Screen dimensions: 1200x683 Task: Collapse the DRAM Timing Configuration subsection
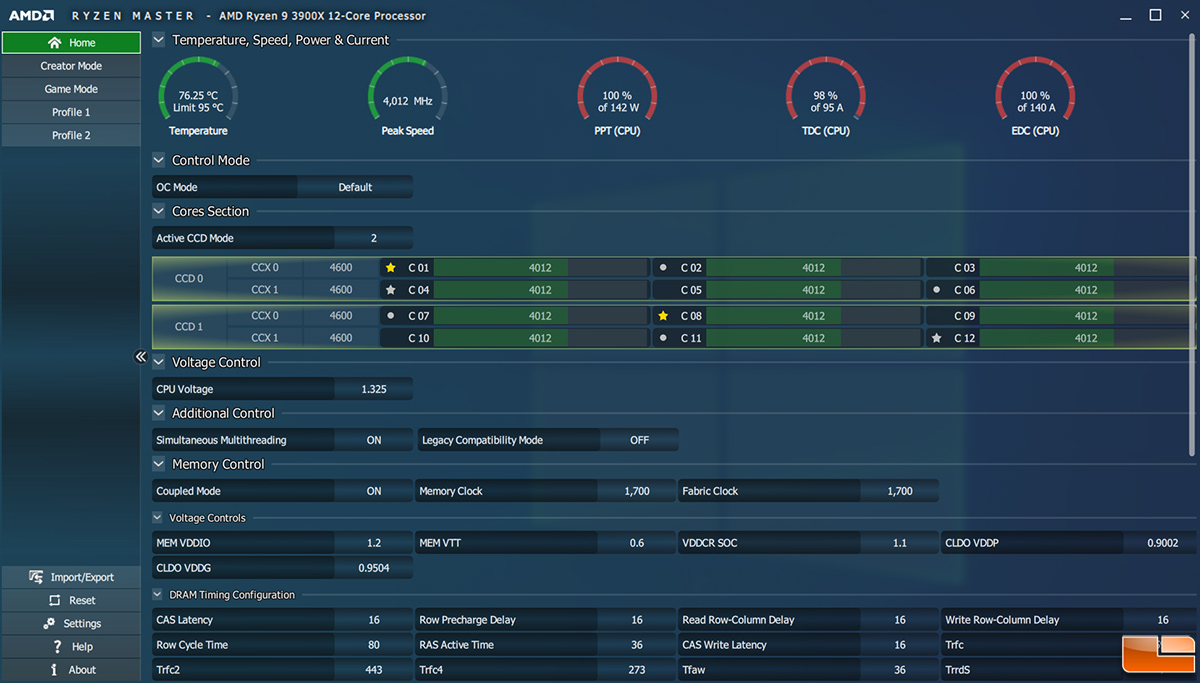tap(158, 595)
